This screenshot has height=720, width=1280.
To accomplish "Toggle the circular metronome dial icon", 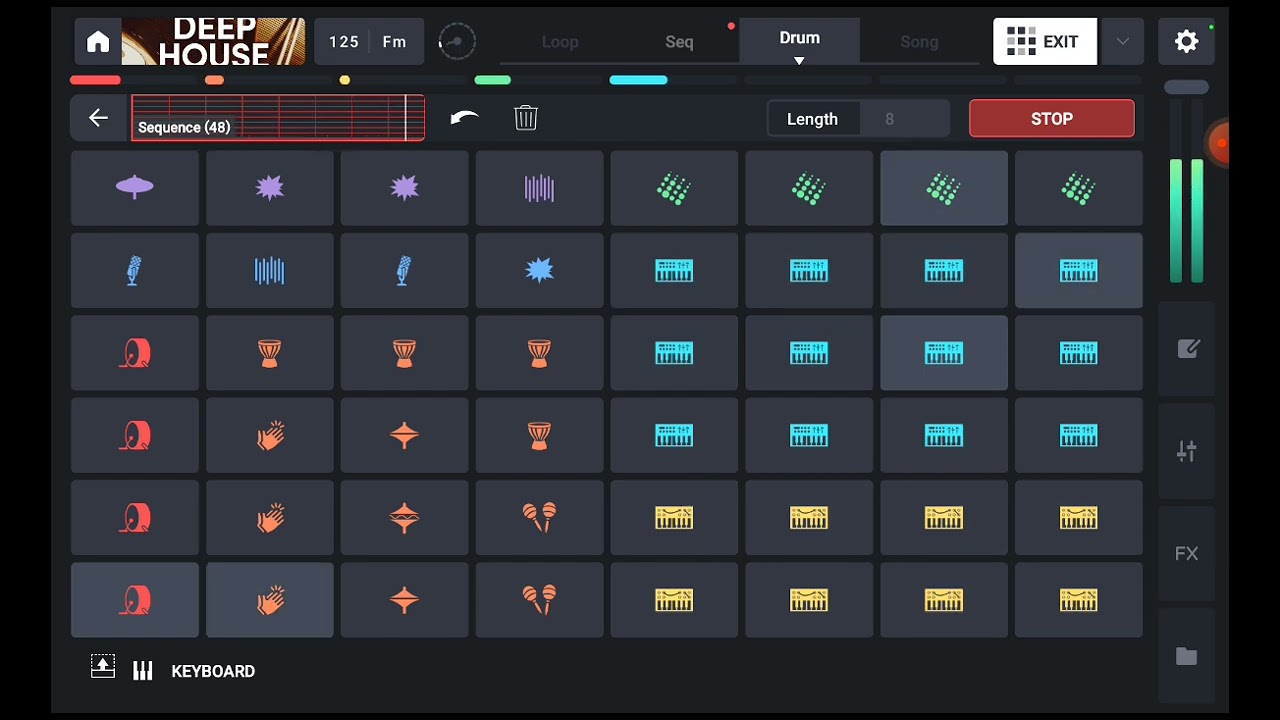I will tap(457, 42).
